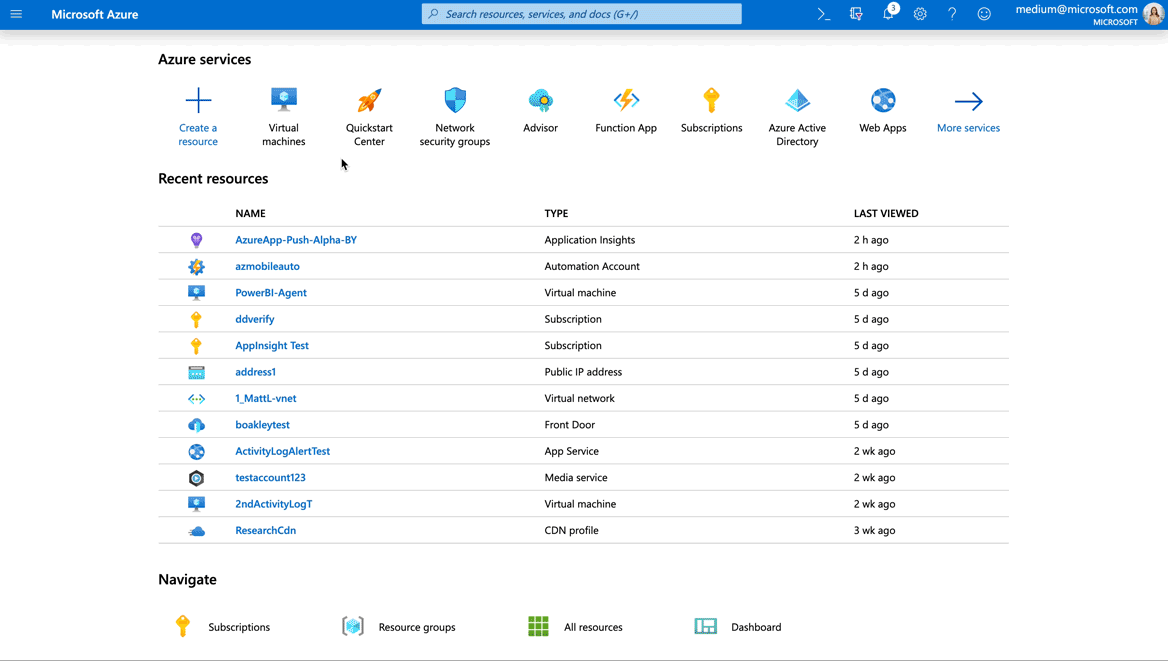The width and height of the screenshot is (1168, 661).
Task: Click the Microsoft Azure home title
Action: point(95,14)
